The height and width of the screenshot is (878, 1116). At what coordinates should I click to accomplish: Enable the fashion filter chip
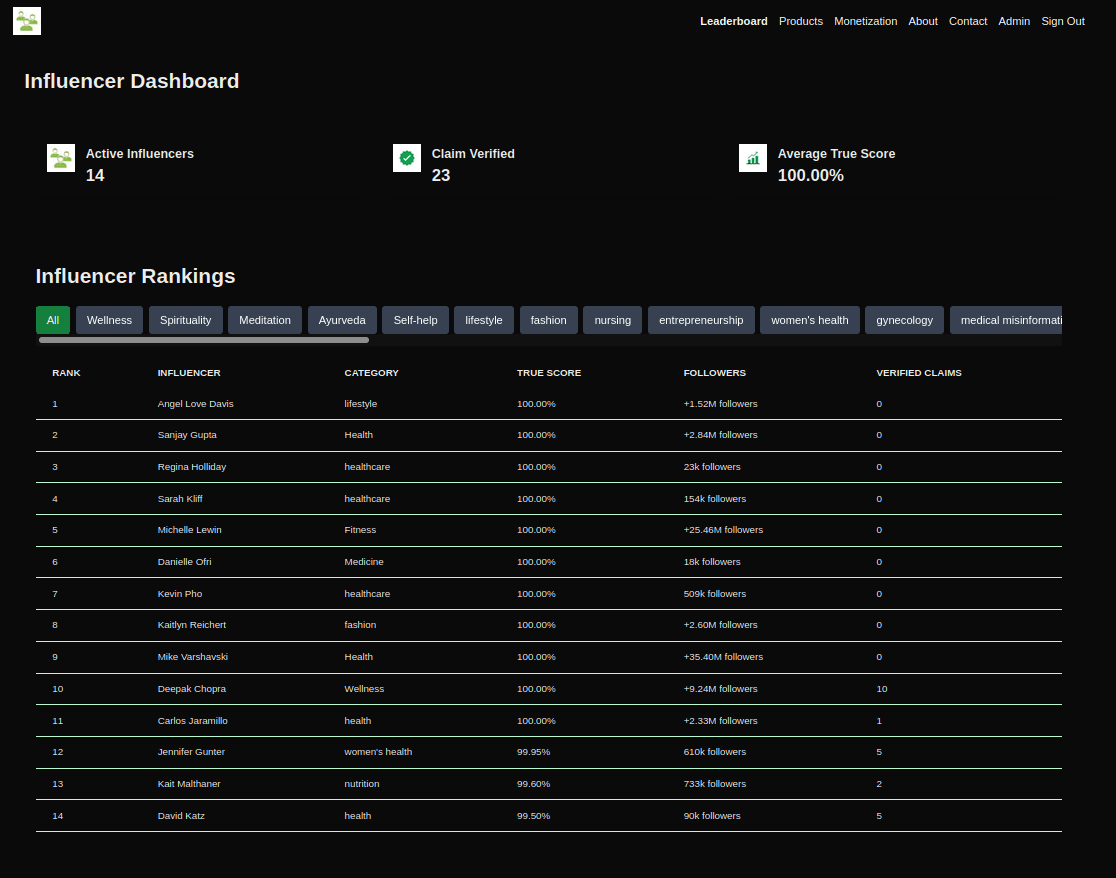tap(548, 319)
